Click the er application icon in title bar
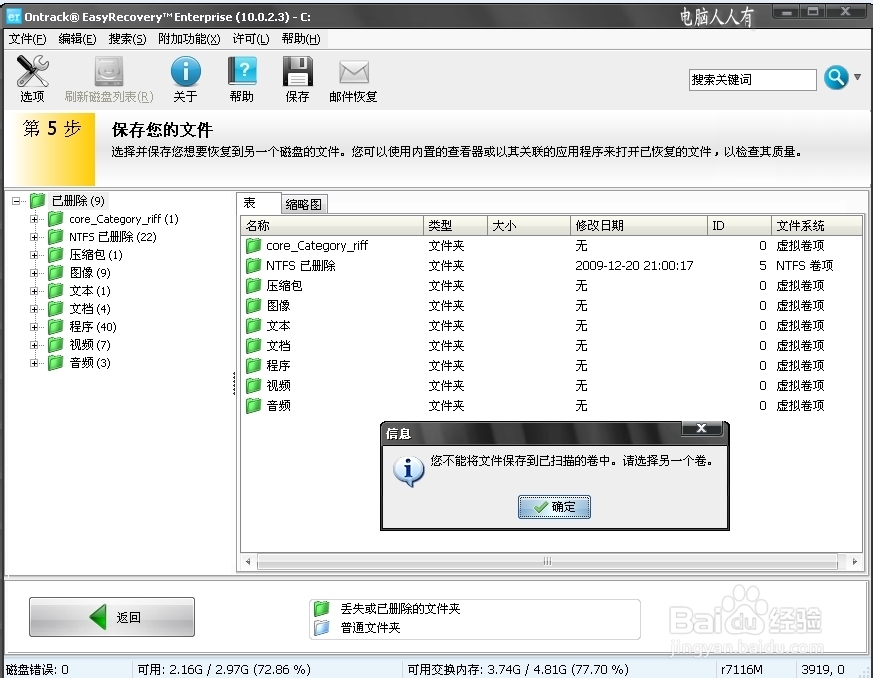 13,16
